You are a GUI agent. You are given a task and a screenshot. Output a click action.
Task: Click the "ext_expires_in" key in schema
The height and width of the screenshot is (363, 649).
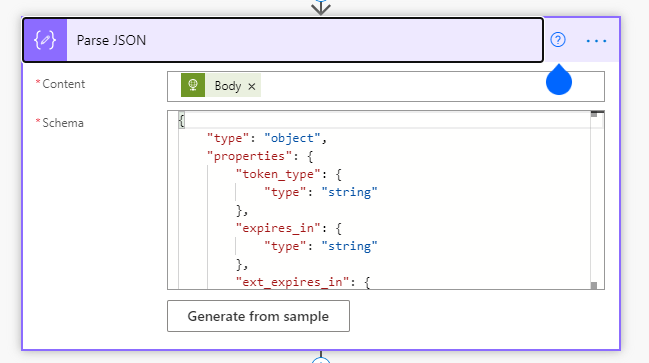click(x=292, y=282)
